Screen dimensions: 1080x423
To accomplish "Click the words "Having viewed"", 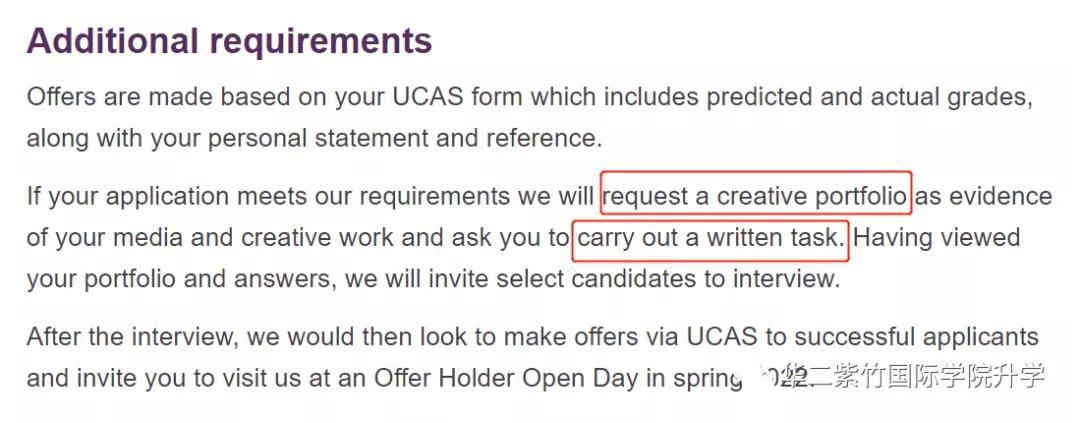I will coord(937,238).
